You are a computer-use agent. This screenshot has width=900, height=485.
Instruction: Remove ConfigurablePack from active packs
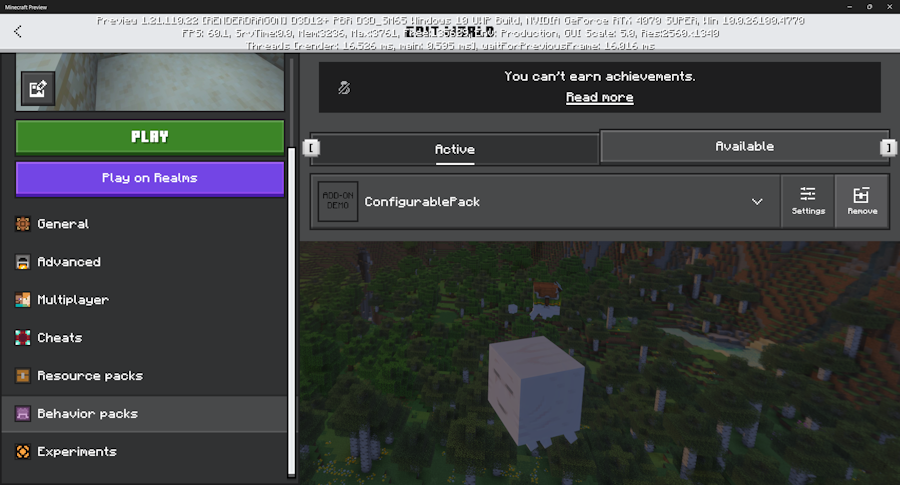[862, 201]
